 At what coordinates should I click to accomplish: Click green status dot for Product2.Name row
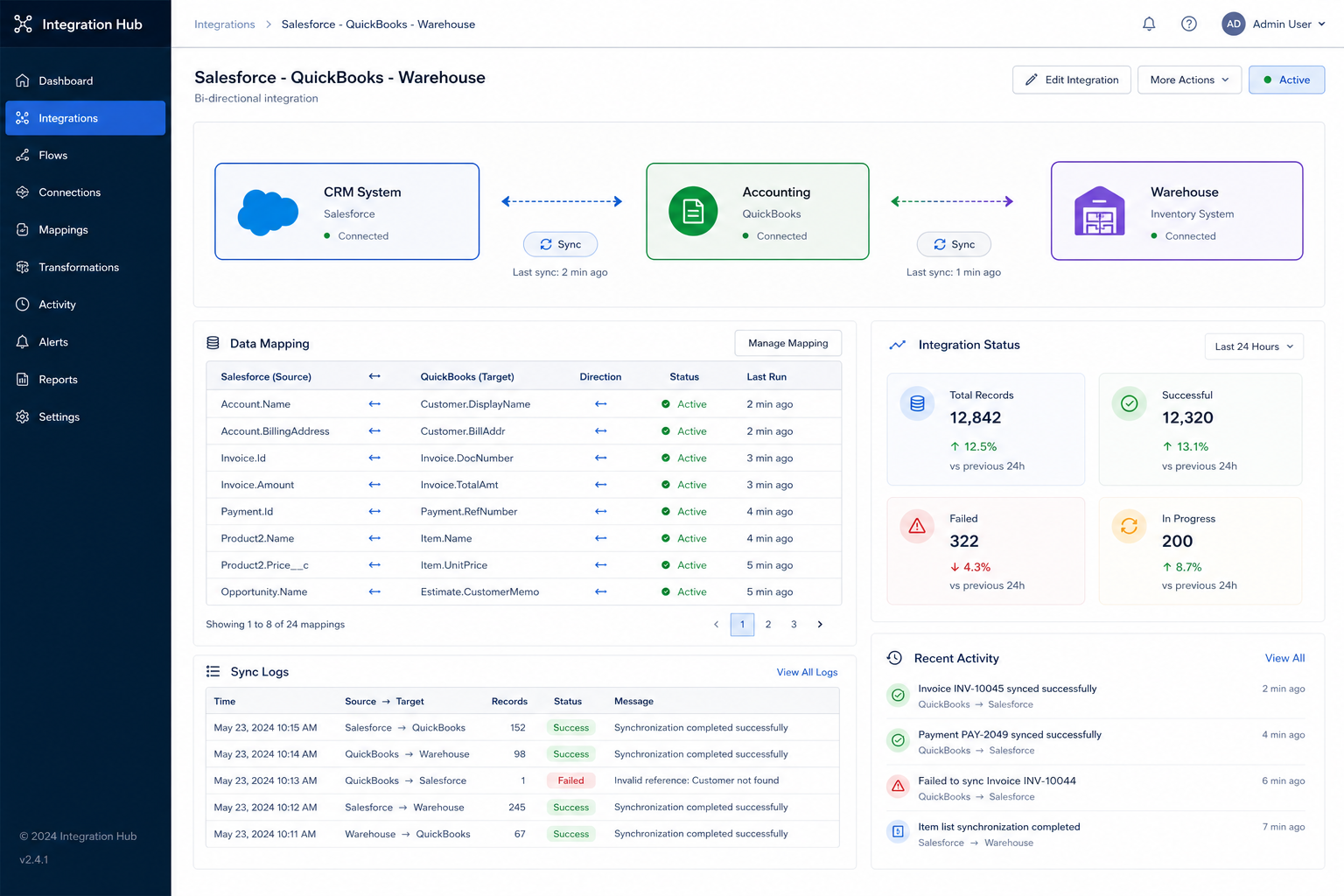[x=666, y=538]
